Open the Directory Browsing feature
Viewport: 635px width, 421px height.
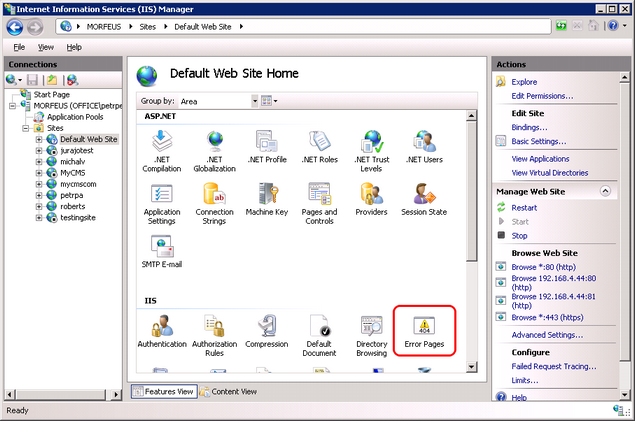pos(372,336)
